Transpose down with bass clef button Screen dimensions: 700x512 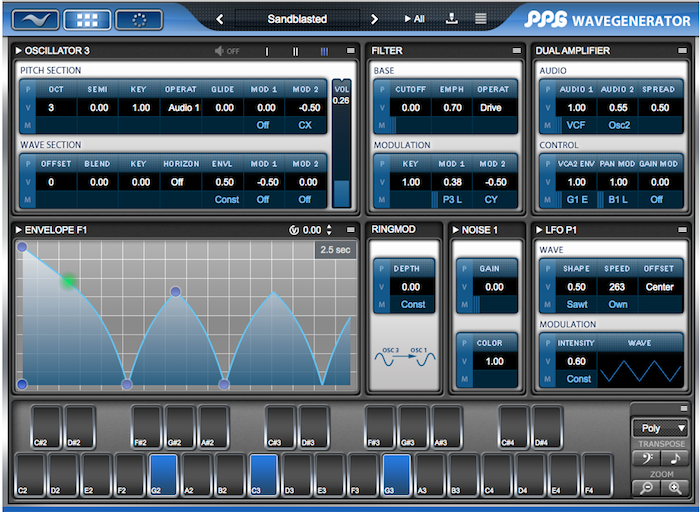646,458
